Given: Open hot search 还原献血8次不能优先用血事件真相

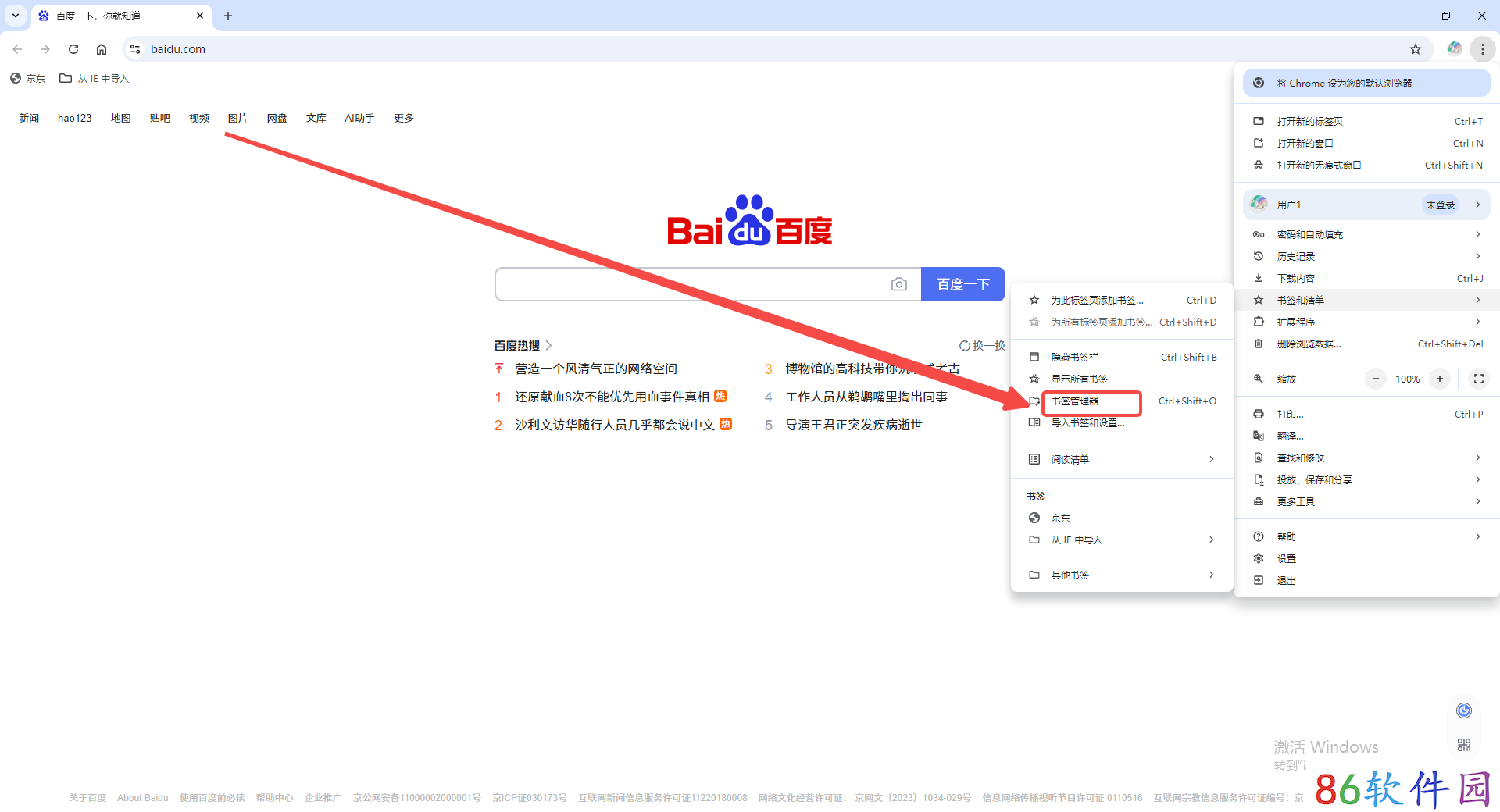Looking at the screenshot, I should pyautogui.click(x=612, y=397).
